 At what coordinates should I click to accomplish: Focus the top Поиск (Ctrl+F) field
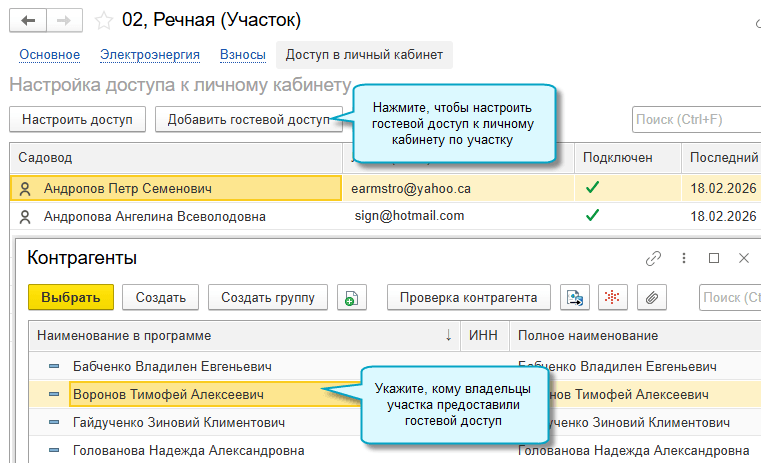(695, 120)
